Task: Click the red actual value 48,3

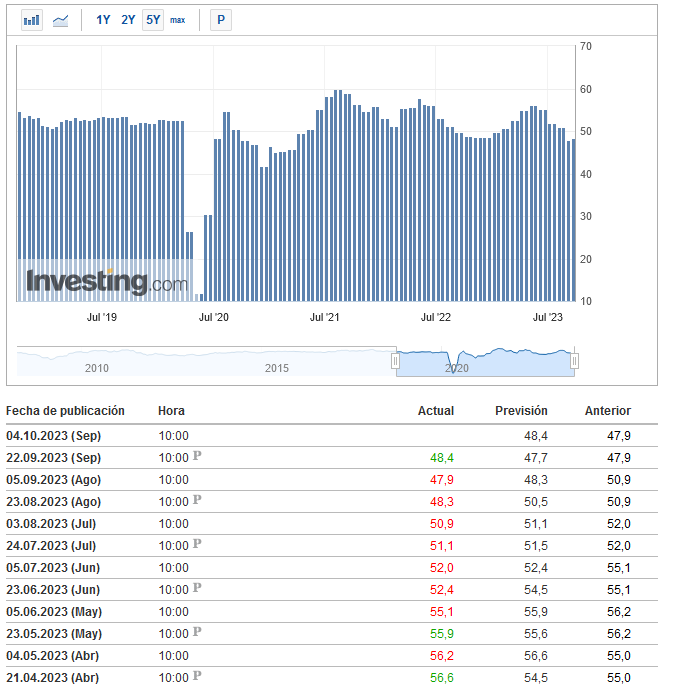Action: point(442,502)
